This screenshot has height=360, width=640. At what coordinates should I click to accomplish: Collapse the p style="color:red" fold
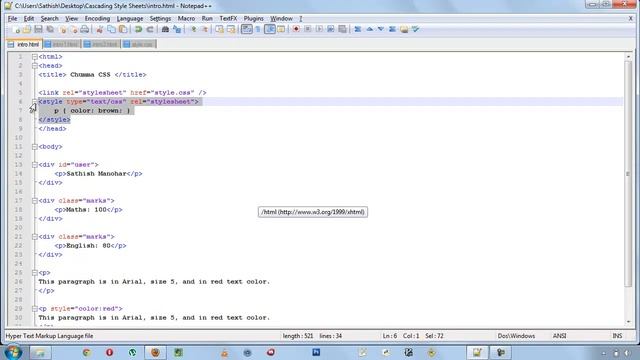pos(35,309)
